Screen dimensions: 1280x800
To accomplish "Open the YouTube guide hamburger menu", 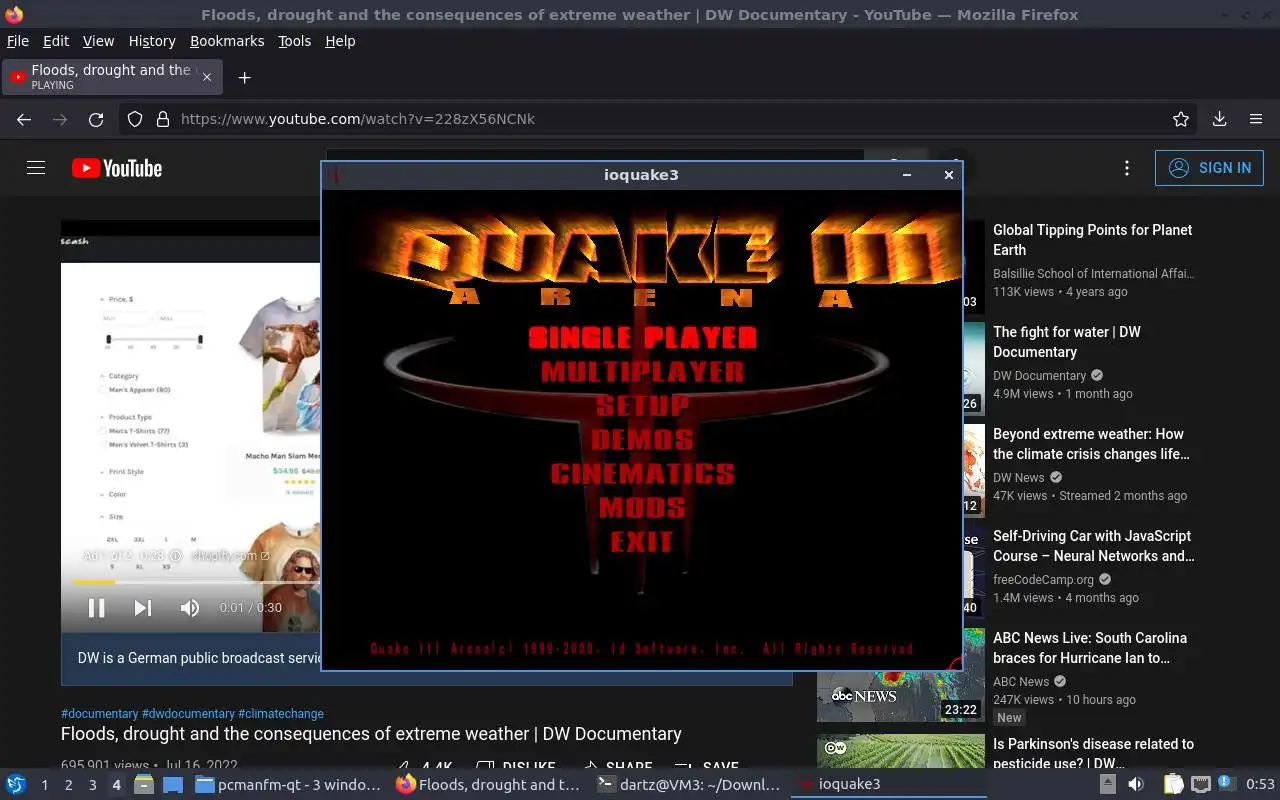I will click(36, 168).
